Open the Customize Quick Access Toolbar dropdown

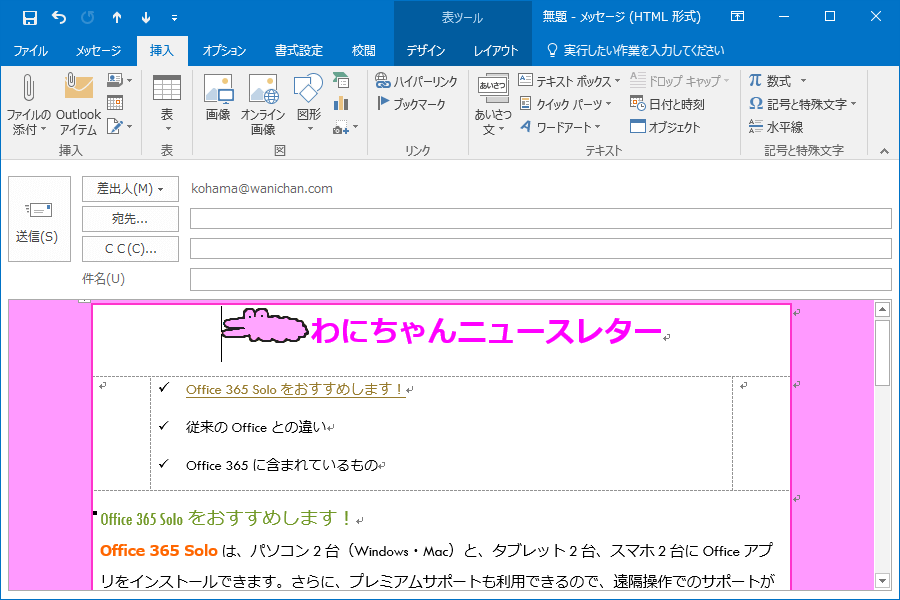click(x=174, y=18)
